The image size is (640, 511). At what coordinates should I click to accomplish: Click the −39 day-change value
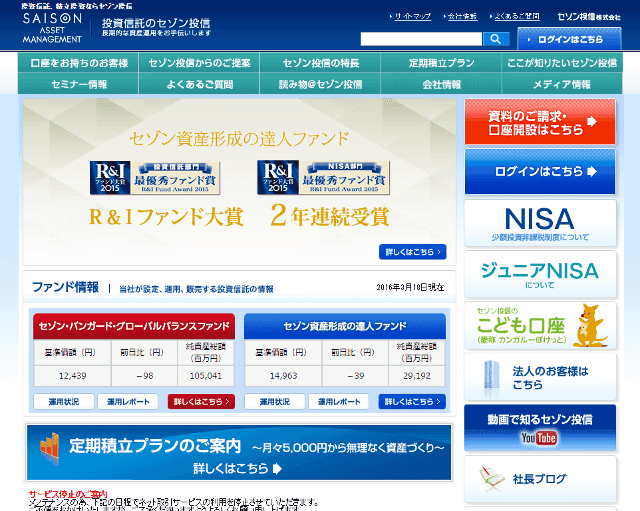(x=356, y=376)
